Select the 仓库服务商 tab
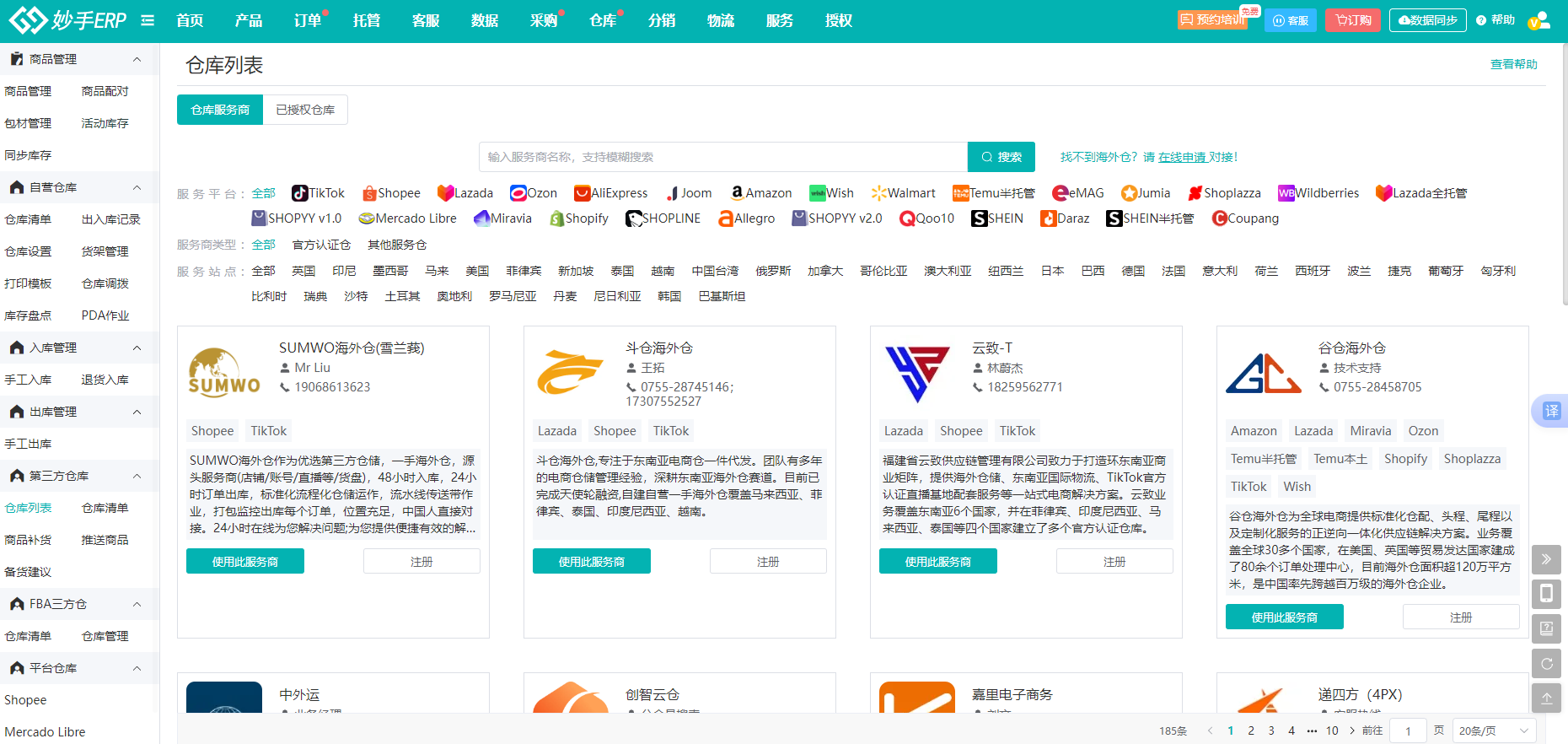 tap(220, 110)
